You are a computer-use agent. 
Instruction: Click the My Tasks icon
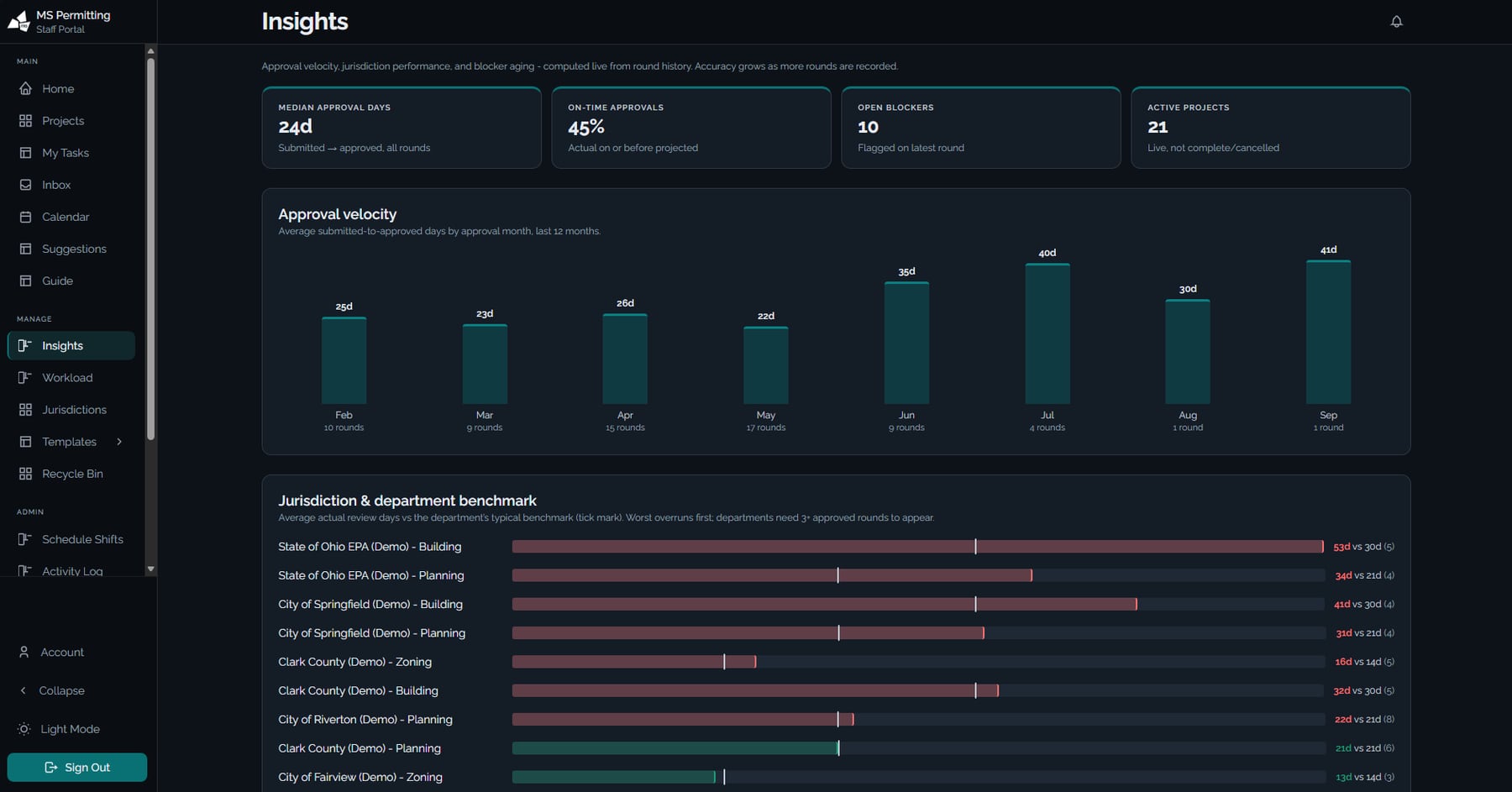[x=25, y=153]
